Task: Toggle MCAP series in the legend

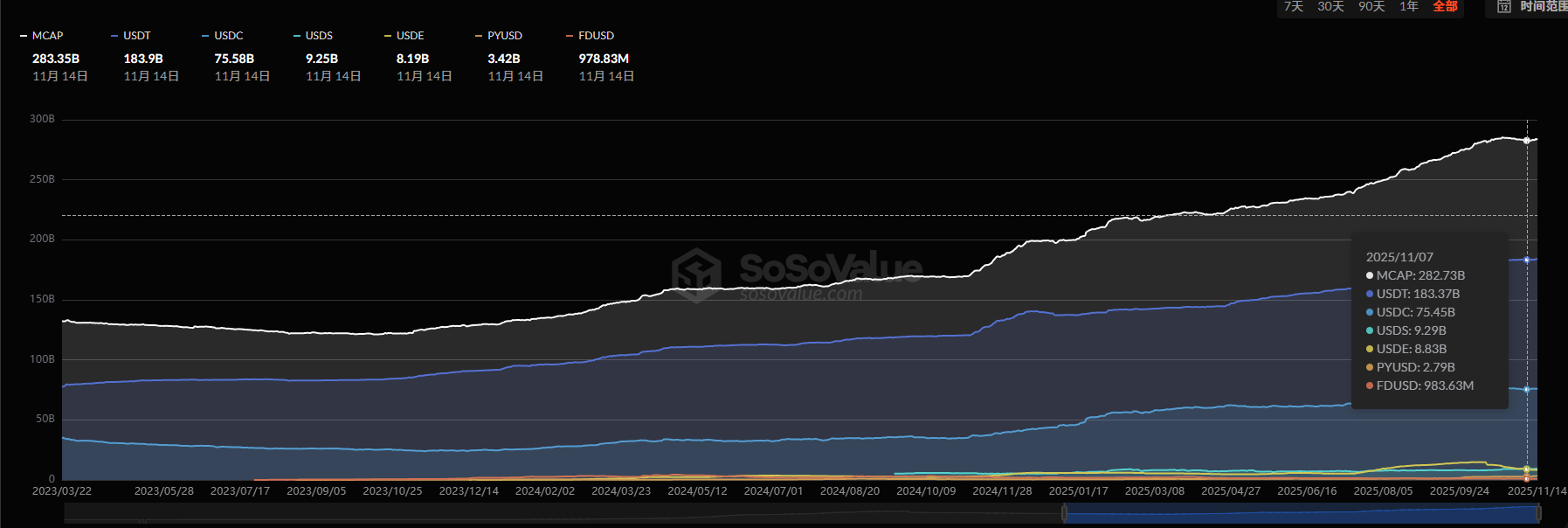Action: click(42, 36)
